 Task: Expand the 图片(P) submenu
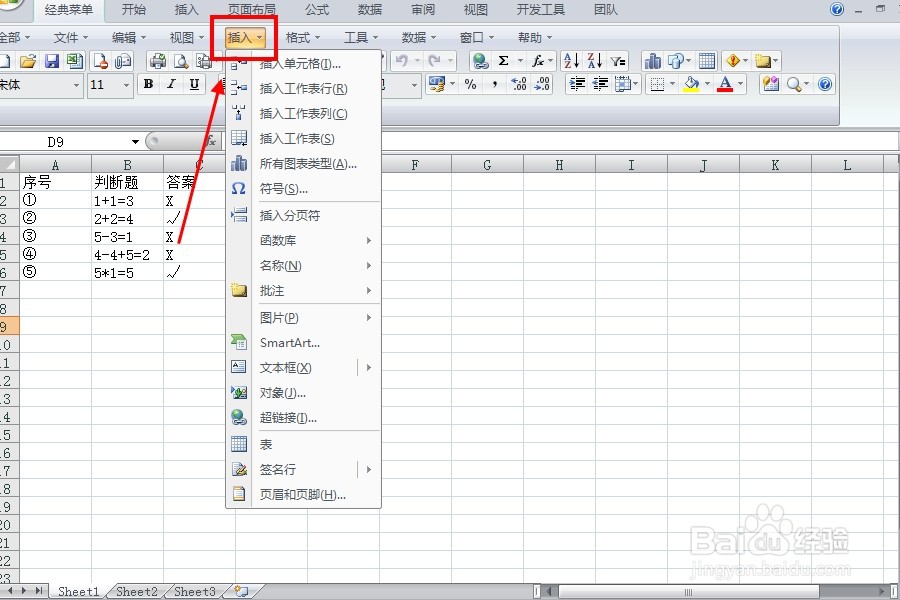290,318
